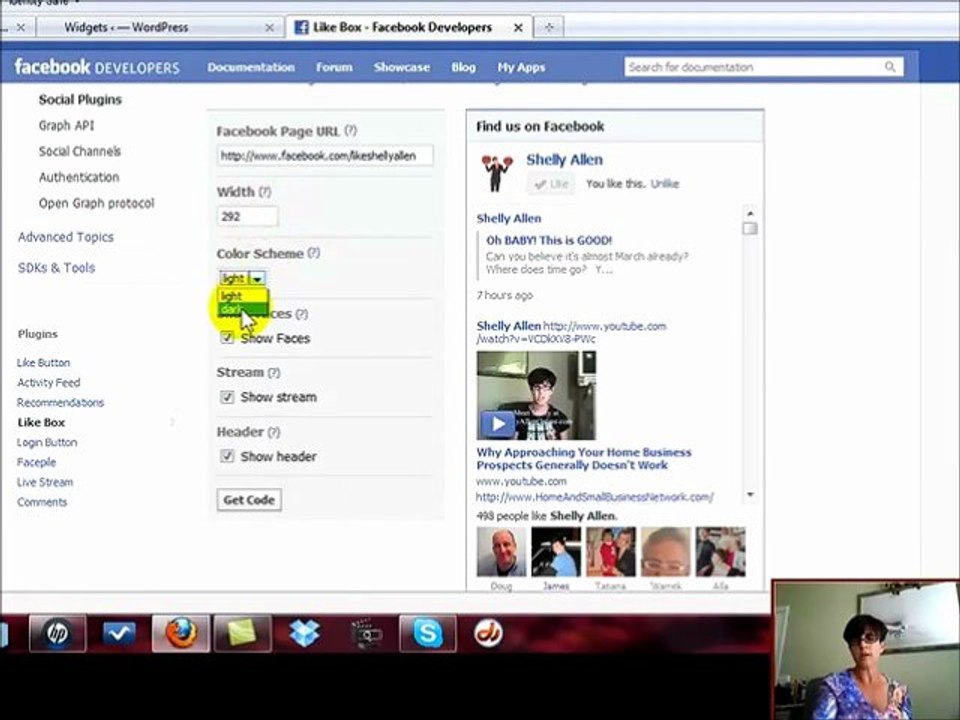Image resolution: width=960 pixels, height=720 pixels.
Task: Switch to Firefox in the taskbar
Action: pos(181,633)
